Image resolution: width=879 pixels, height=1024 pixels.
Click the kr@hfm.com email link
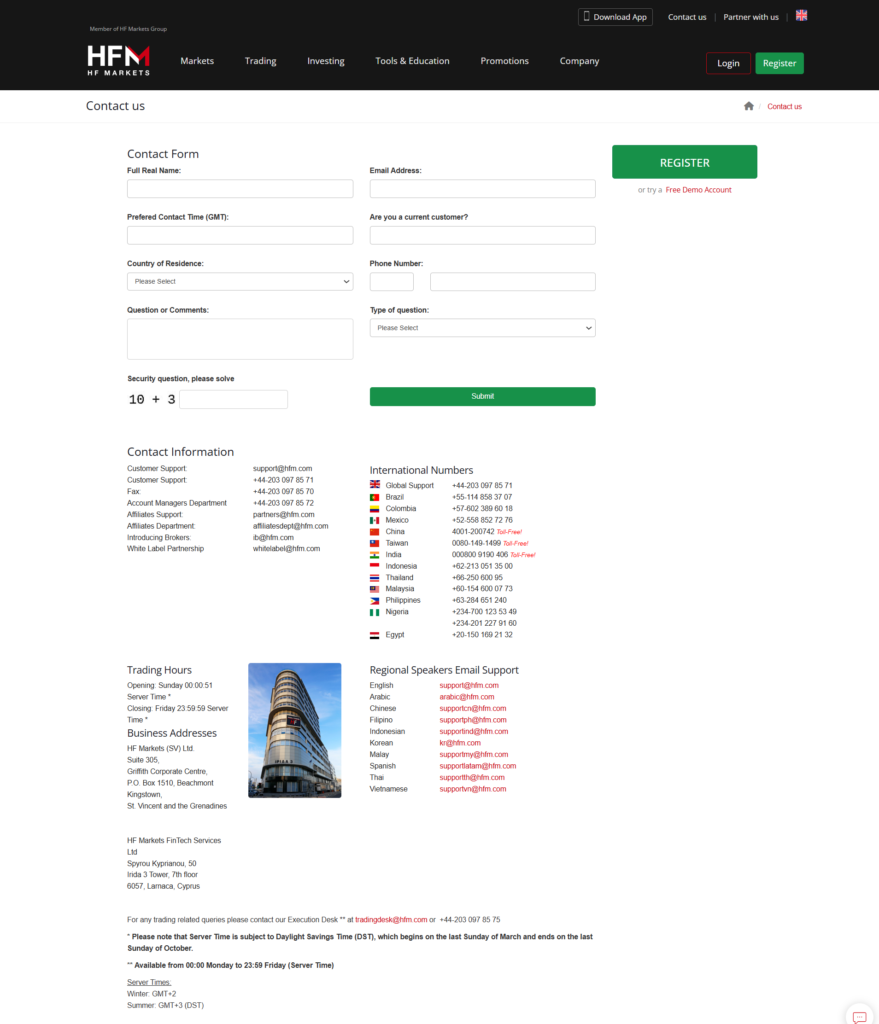[460, 743]
